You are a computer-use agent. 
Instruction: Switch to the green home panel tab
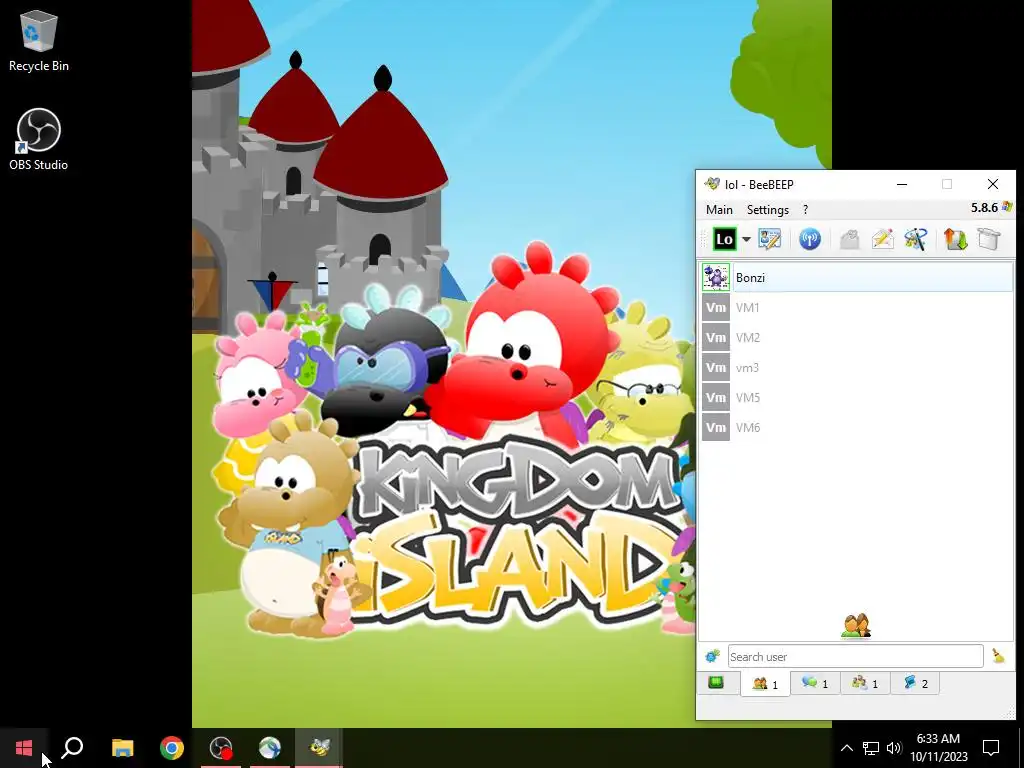click(716, 683)
